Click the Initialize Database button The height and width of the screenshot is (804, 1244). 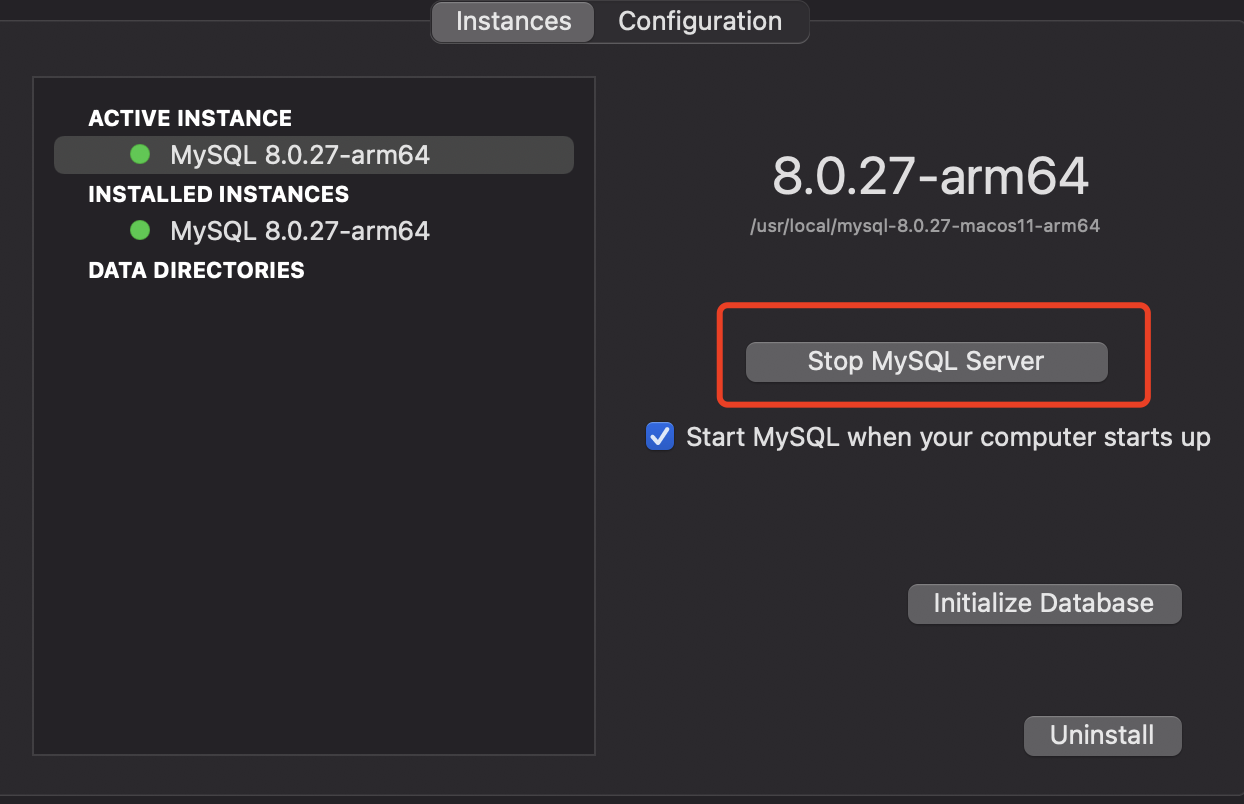click(1044, 603)
